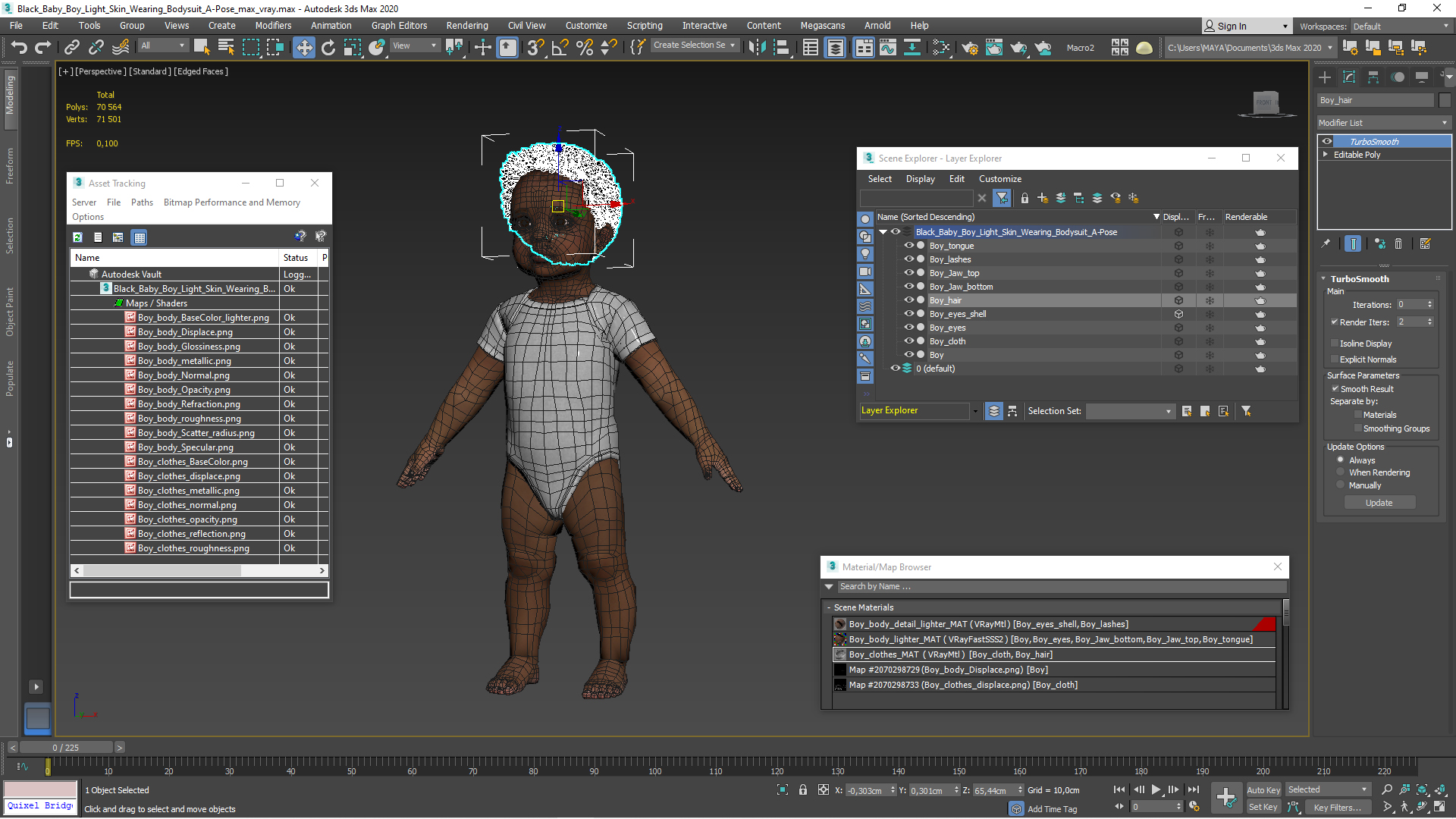Enable Smooth Result checkbox in TurboSmooth
This screenshot has height=819, width=1456.
click(1335, 388)
